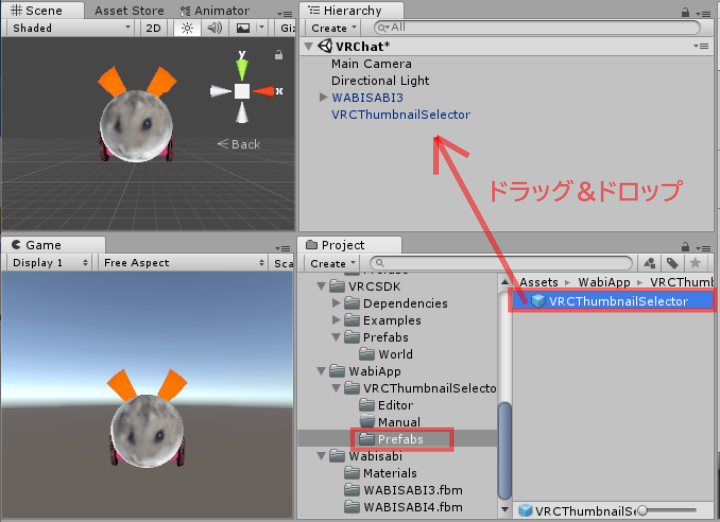
Task: Toggle the scene gizmo lock icon
Action: pos(279,56)
